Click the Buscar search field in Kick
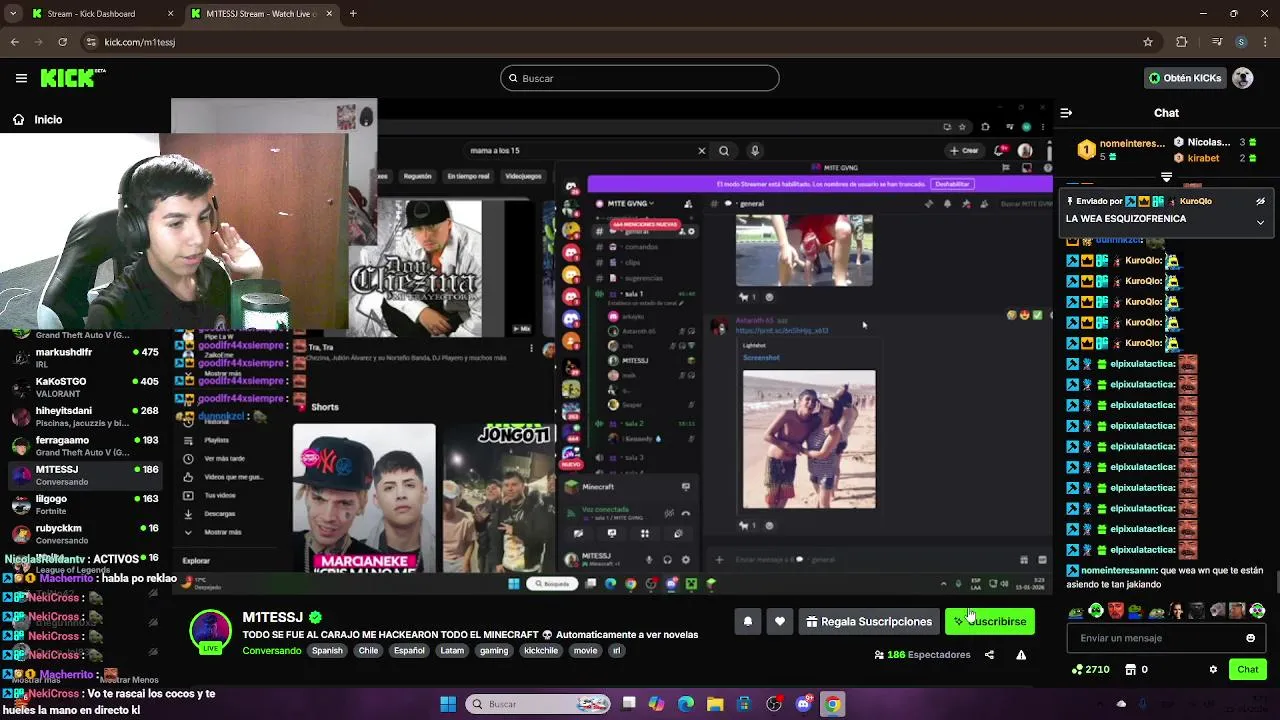The width and height of the screenshot is (1280, 720). pos(640,78)
